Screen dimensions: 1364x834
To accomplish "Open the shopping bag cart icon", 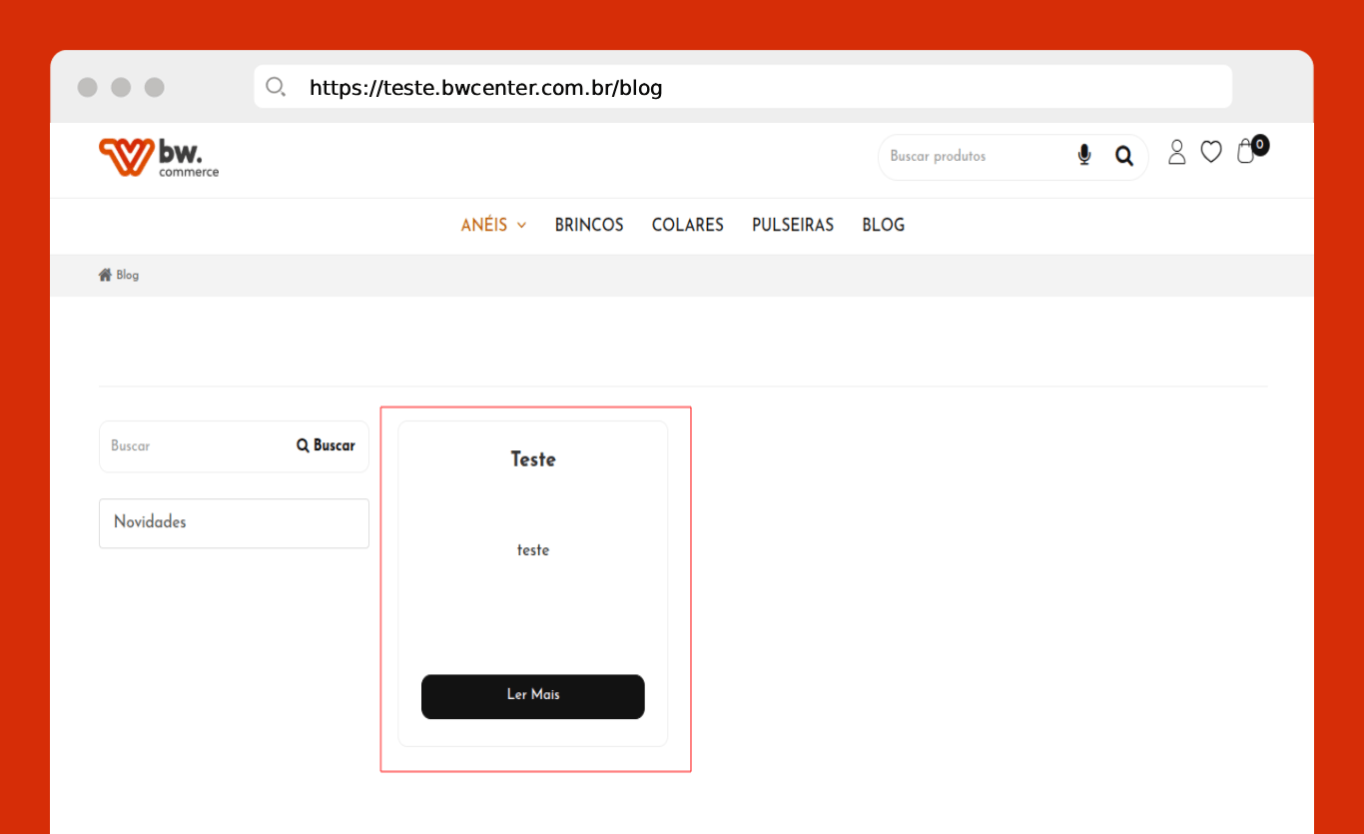I will [1245, 152].
